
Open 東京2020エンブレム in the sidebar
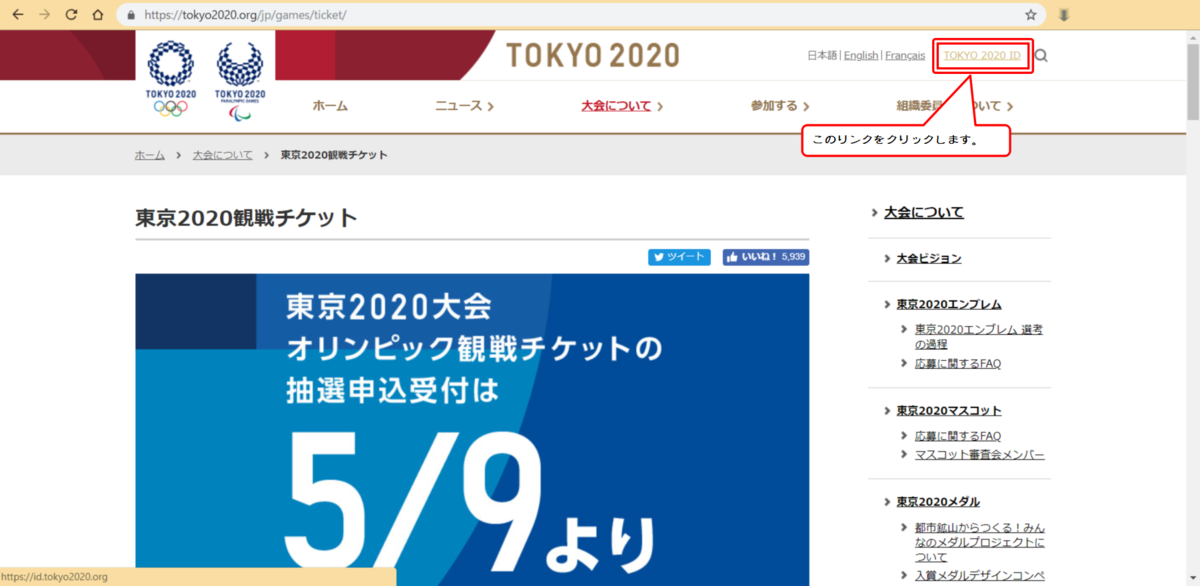[949, 304]
